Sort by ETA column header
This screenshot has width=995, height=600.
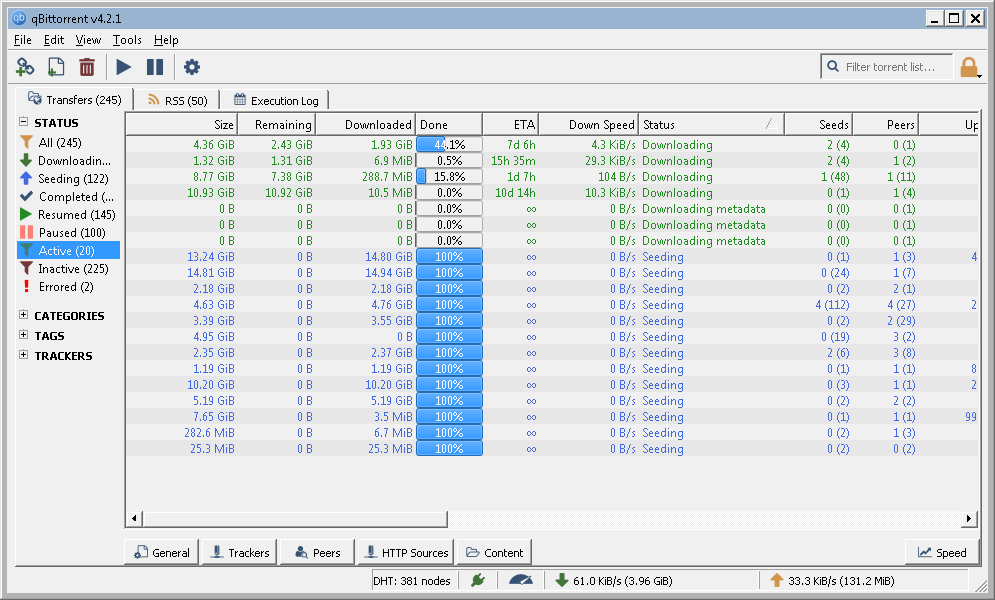click(510, 124)
